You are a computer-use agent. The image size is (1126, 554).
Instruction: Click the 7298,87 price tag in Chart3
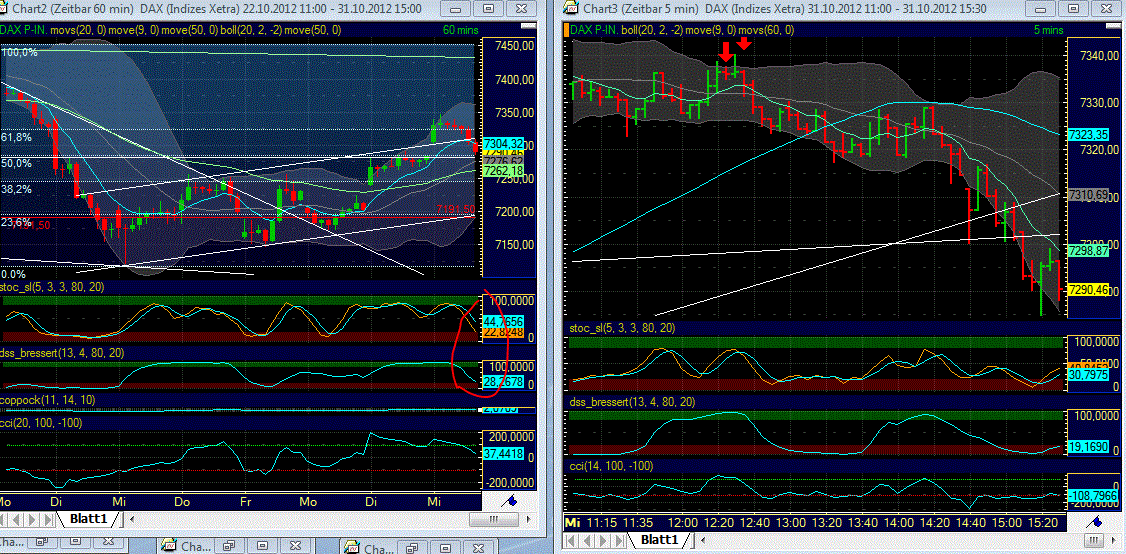[x=1089, y=251]
